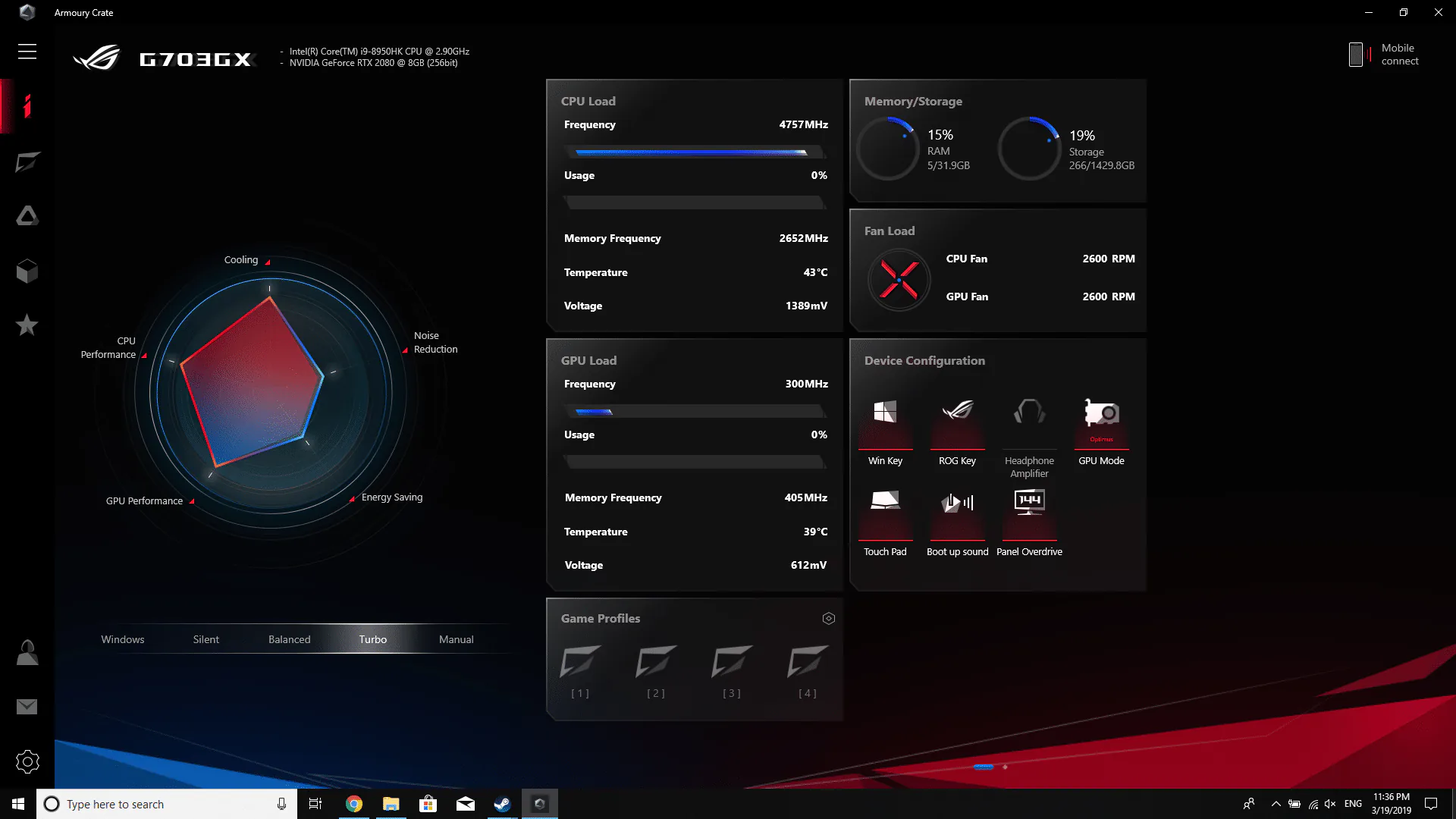
Task: Click the Windows search box
Action: 165,804
